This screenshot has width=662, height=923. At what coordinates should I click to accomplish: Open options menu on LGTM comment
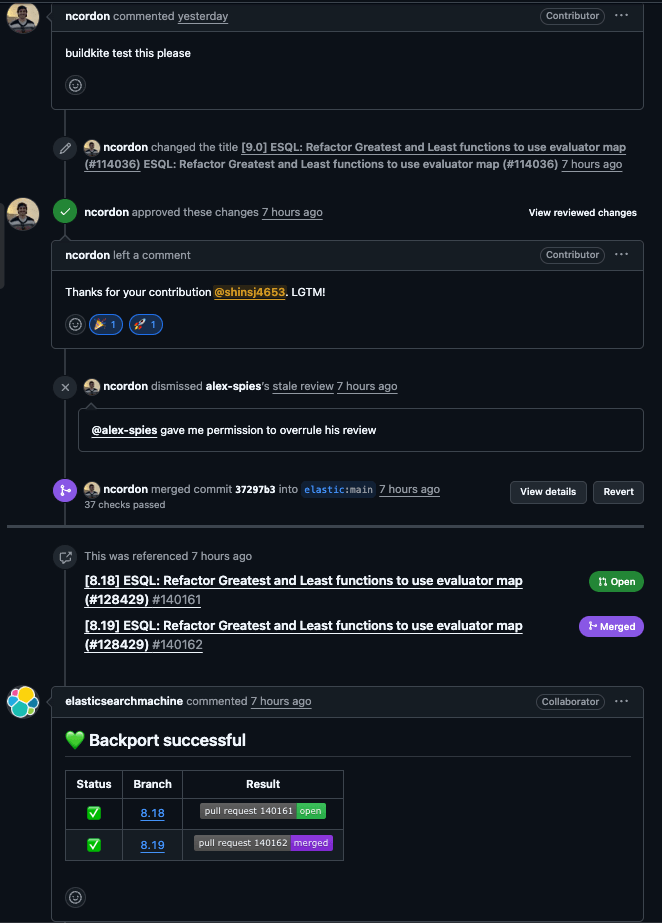coord(622,255)
